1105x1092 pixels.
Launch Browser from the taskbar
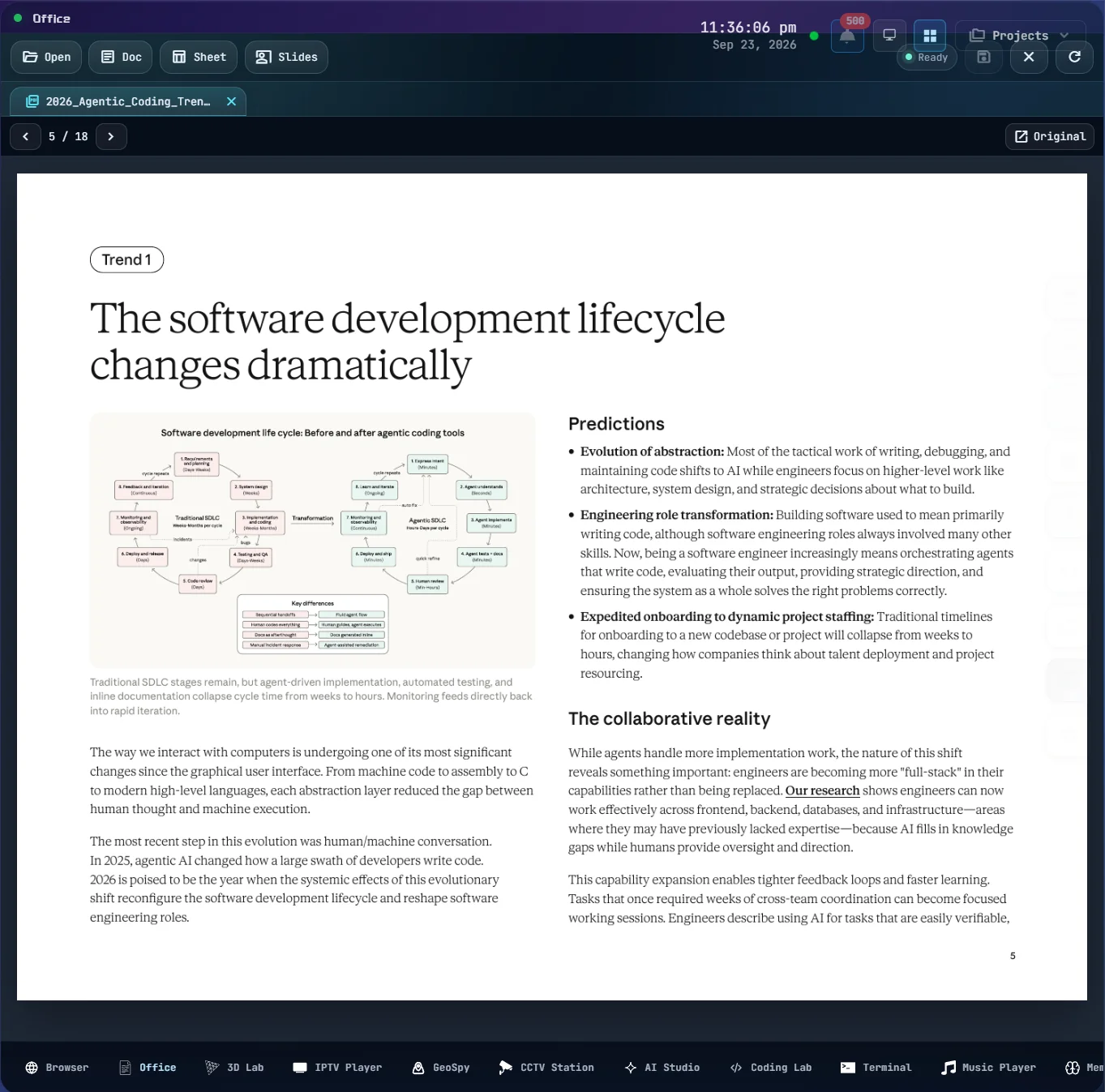[57, 1068]
